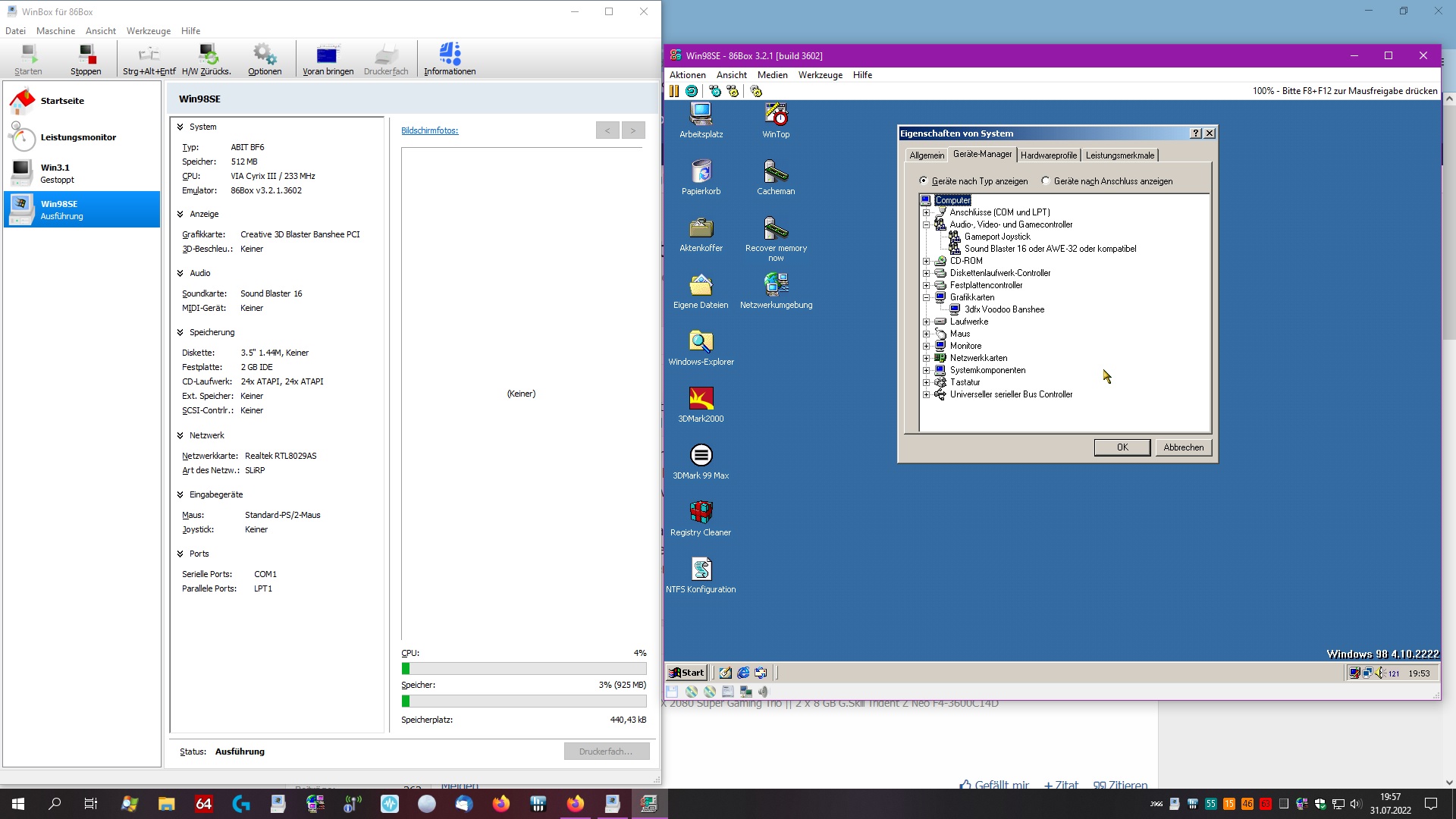The width and height of the screenshot is (1456, 819).
Task: Select the Windows-Explorer desktop icon
Action: pyautogui.click(x=701, y=347)
